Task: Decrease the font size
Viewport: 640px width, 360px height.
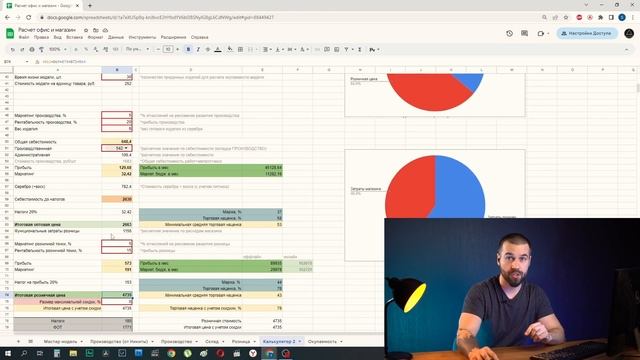Action: pos(158,49)
